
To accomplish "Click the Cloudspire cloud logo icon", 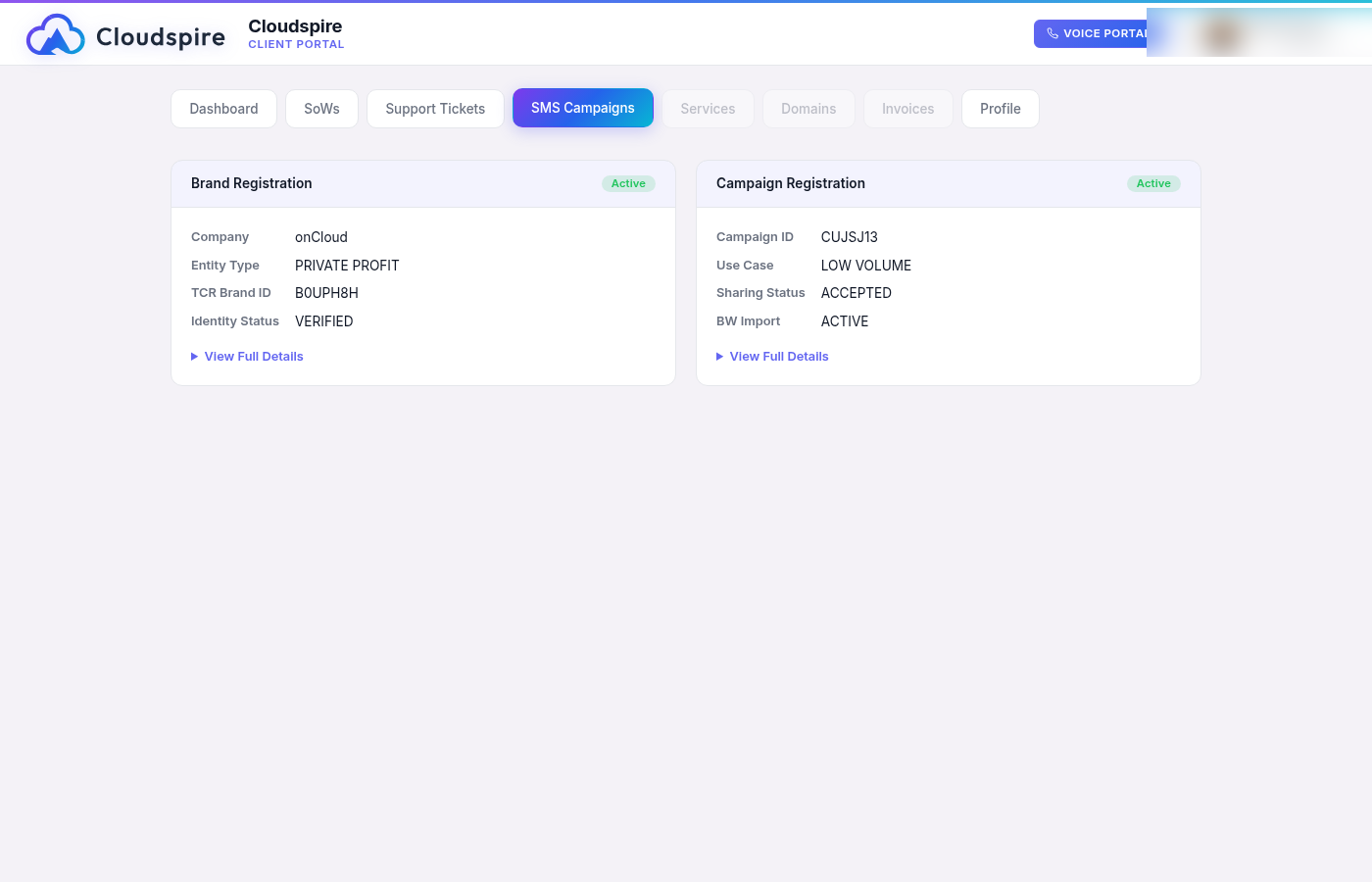I will (x=56, y=35).
